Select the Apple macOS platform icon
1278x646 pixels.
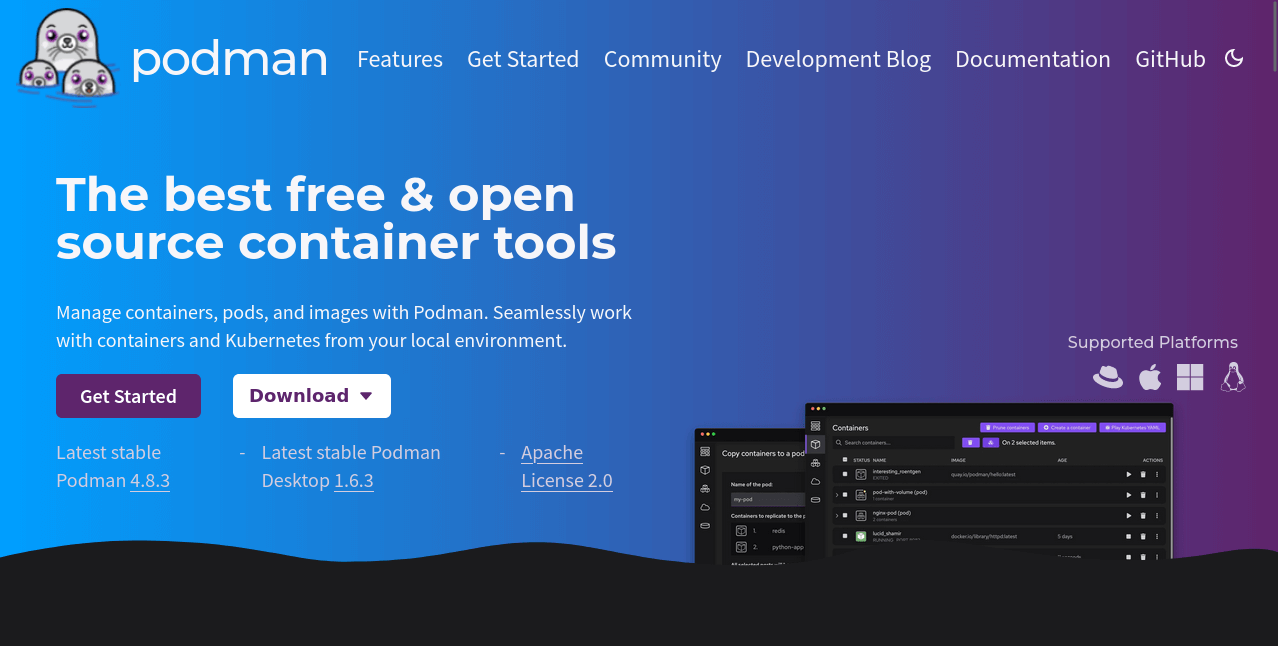1149,376
